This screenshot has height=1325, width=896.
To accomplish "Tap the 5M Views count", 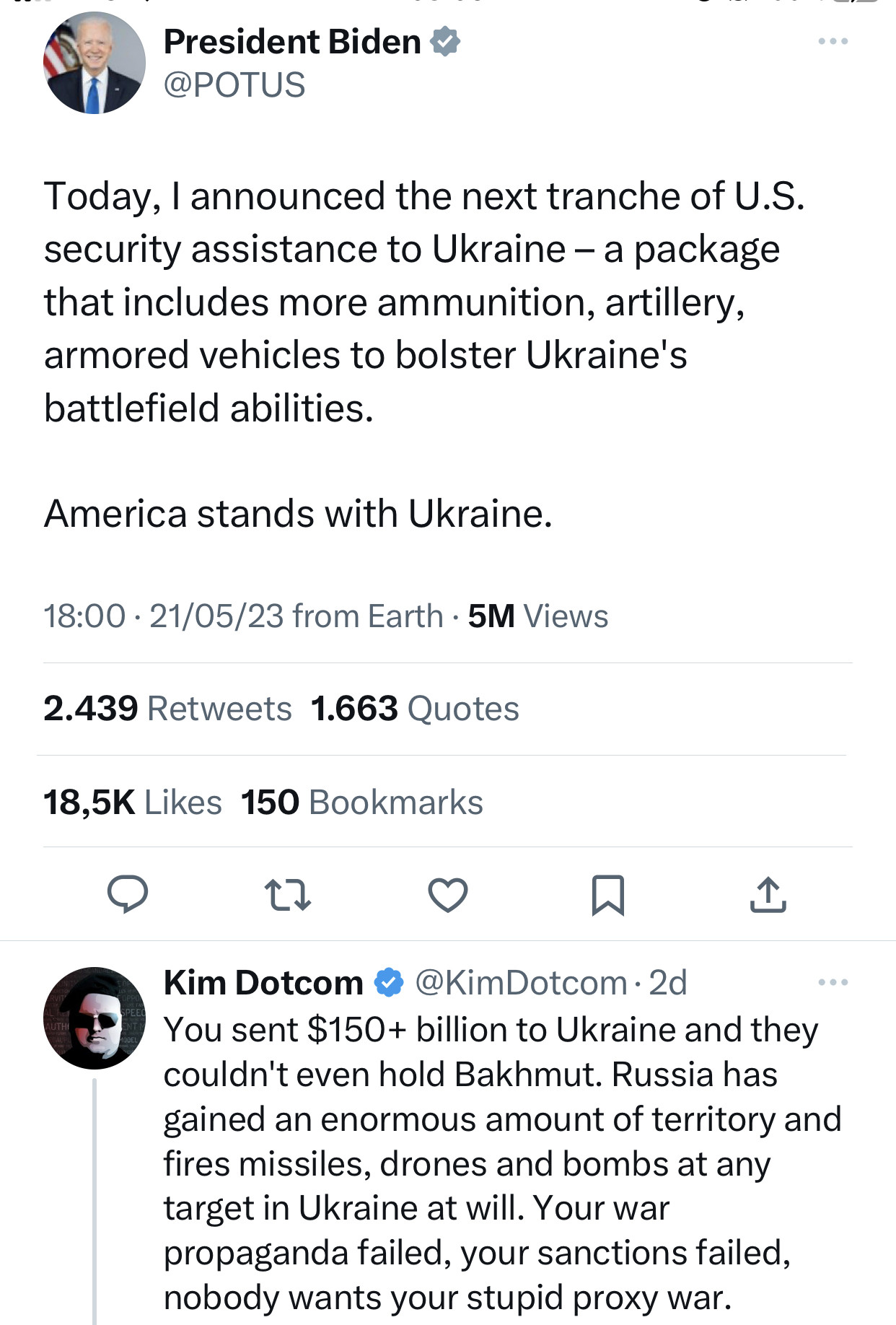I will (x=537, y=616).
